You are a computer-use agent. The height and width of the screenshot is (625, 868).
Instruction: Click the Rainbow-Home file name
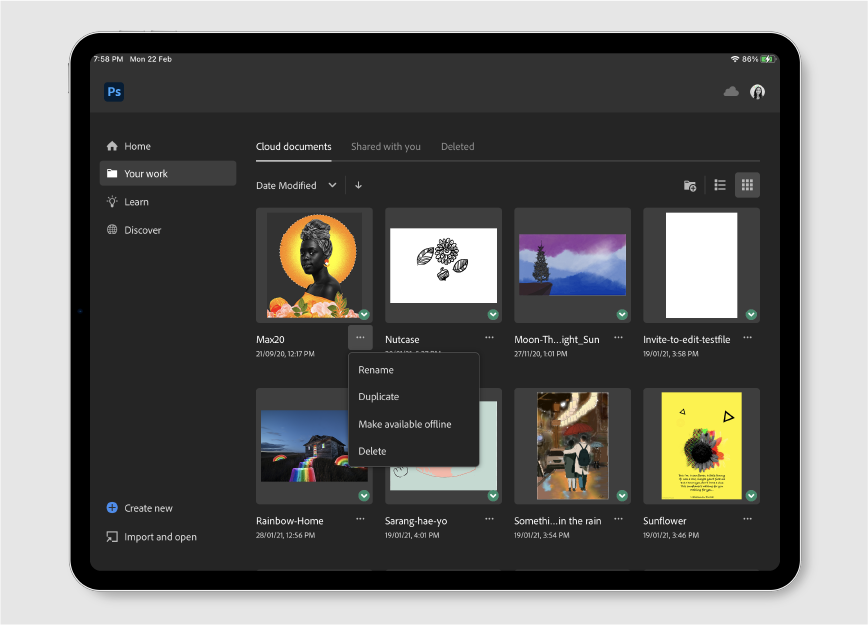click(290, 521)
